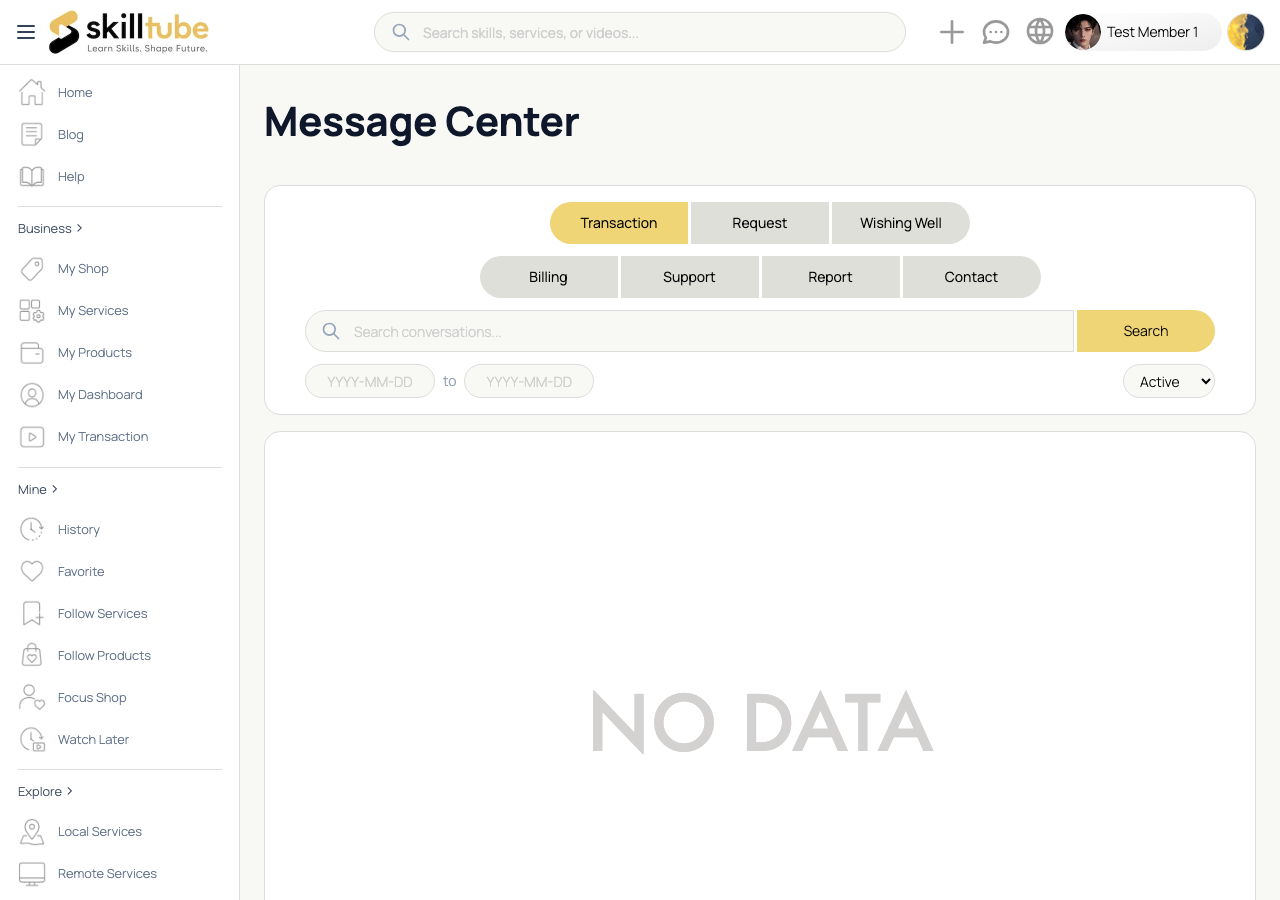Image resolution: width=1280 pixels, height=900 pixels.
Task: Click the yellow Search button
Action: coord(1146,331)
